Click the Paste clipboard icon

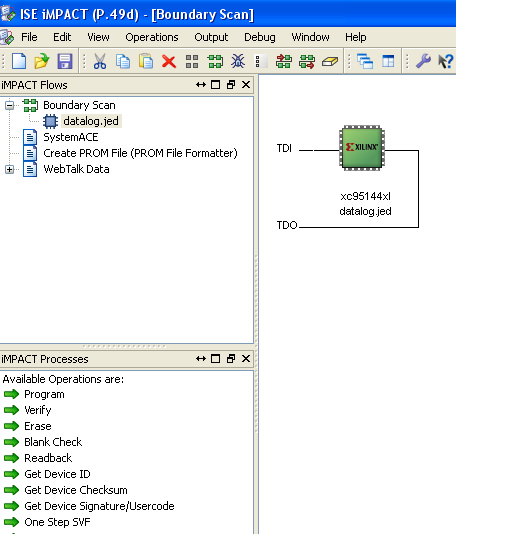(146, 62)
